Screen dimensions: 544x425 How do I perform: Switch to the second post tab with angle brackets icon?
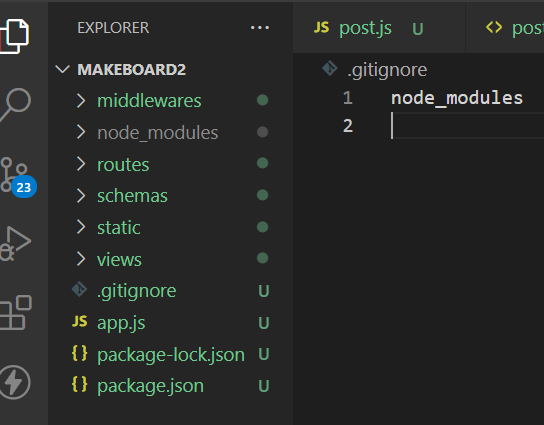(x=505, y=28)
